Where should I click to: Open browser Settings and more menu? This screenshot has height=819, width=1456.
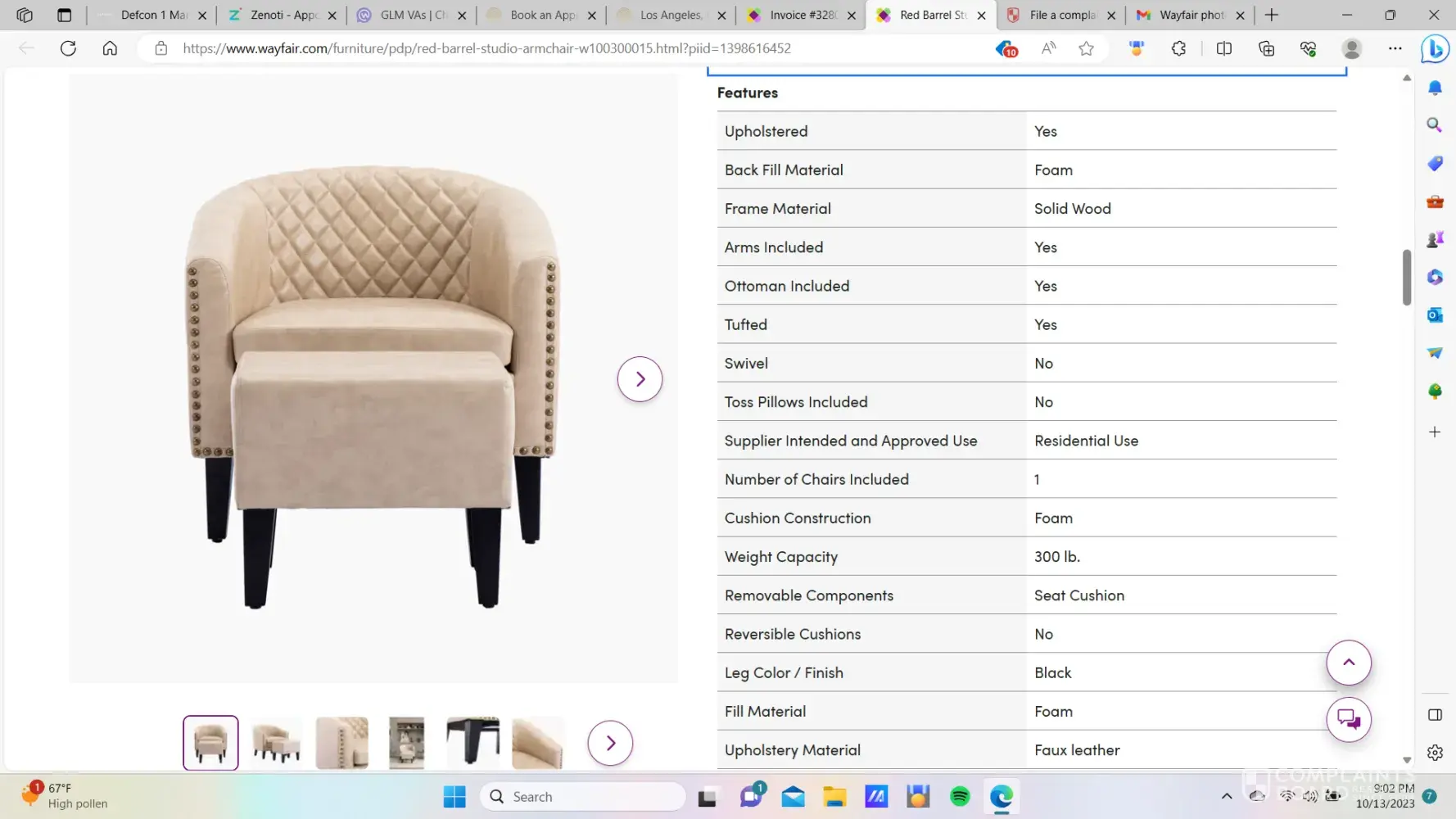(x=1395, y=48)
